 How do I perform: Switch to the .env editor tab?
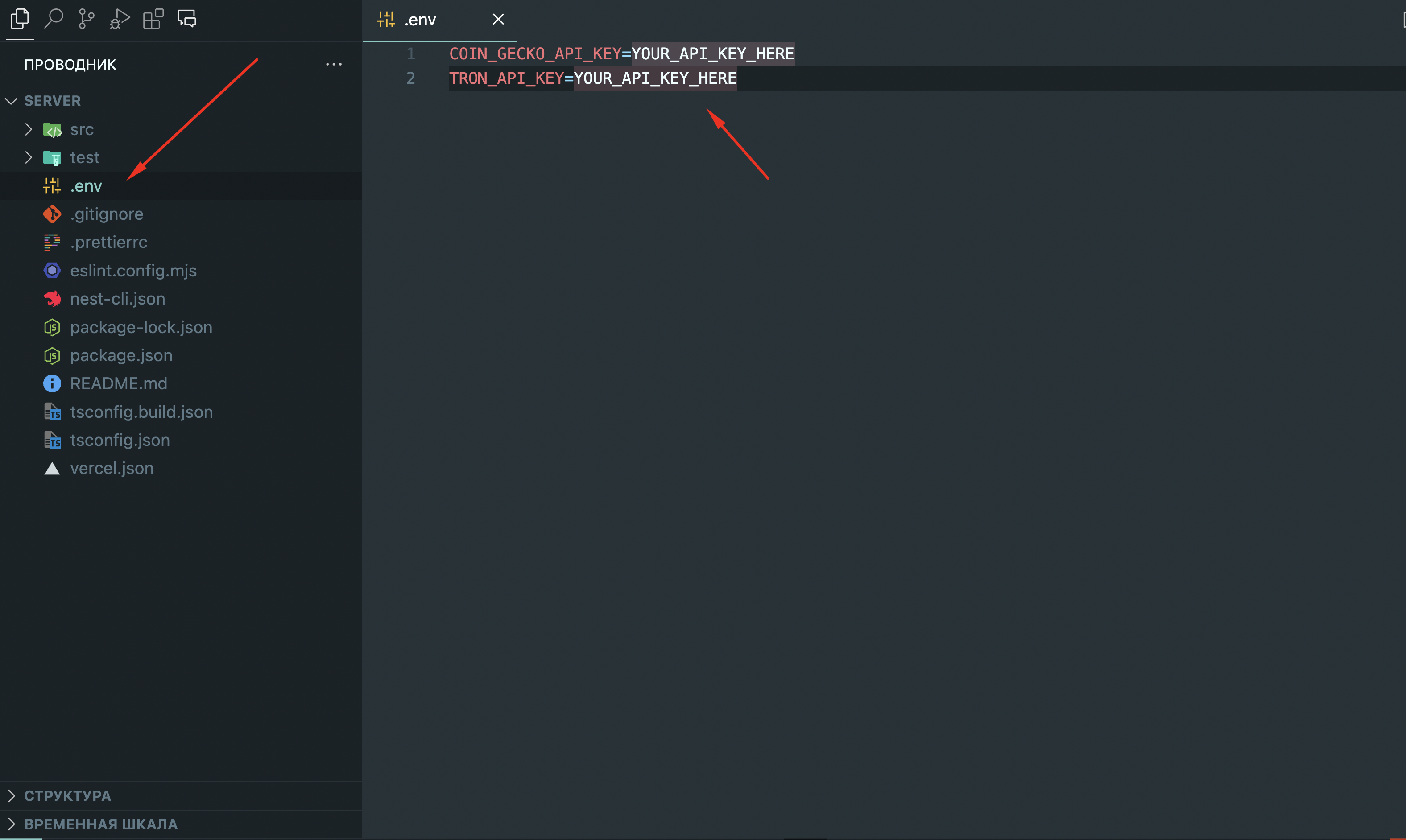coord(439,20)
